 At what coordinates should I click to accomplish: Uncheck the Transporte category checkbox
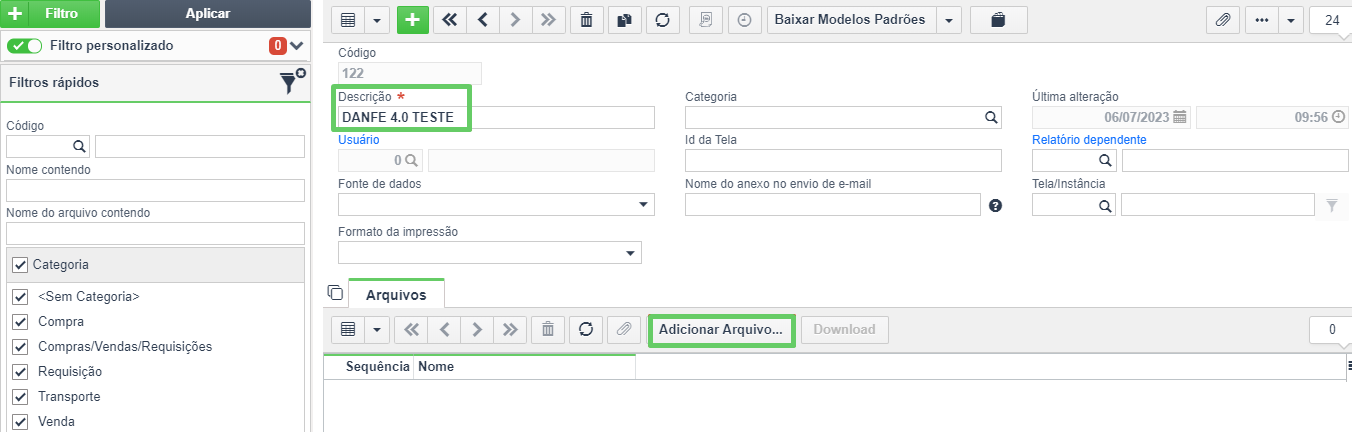(19, 397)
